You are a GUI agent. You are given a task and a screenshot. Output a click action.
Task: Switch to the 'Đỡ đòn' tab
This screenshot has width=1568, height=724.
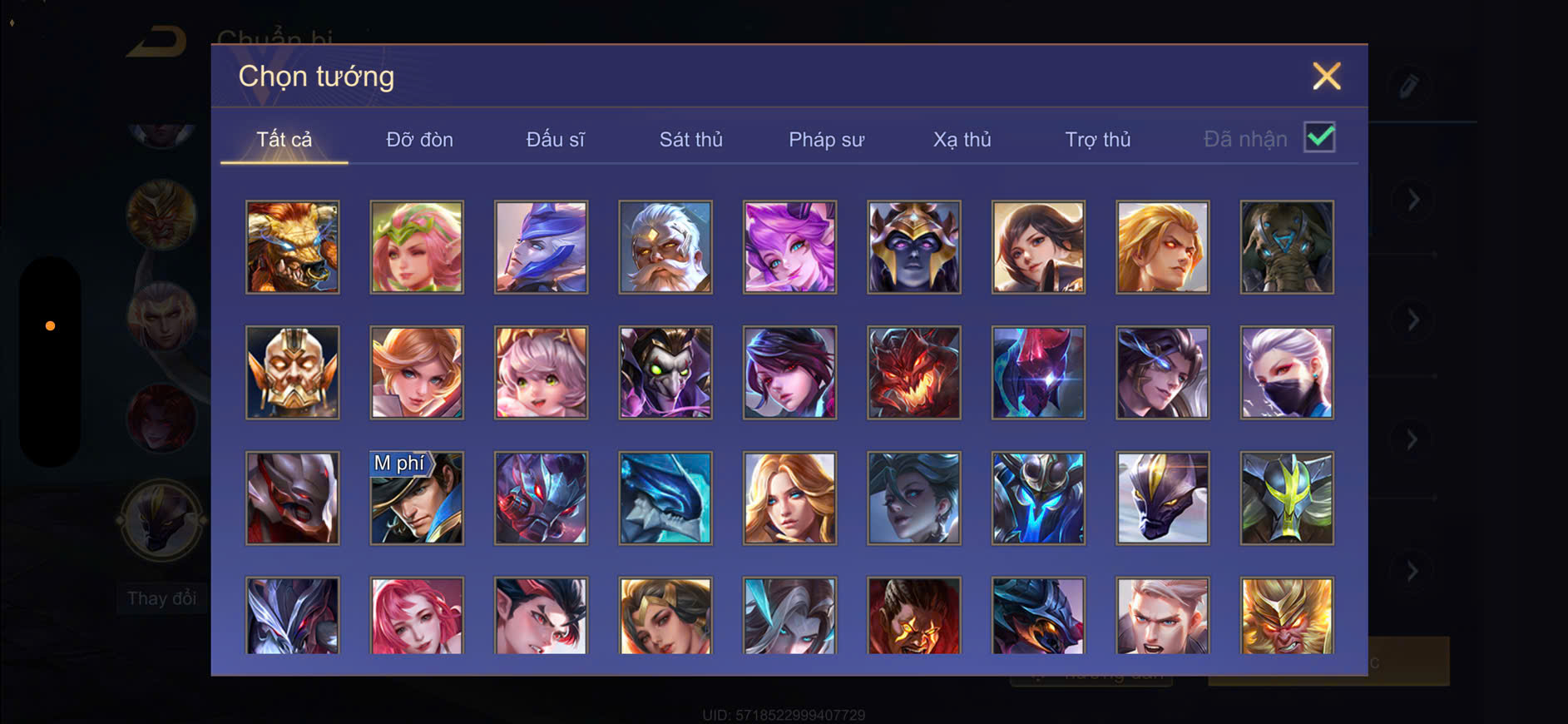coord(419,139)
